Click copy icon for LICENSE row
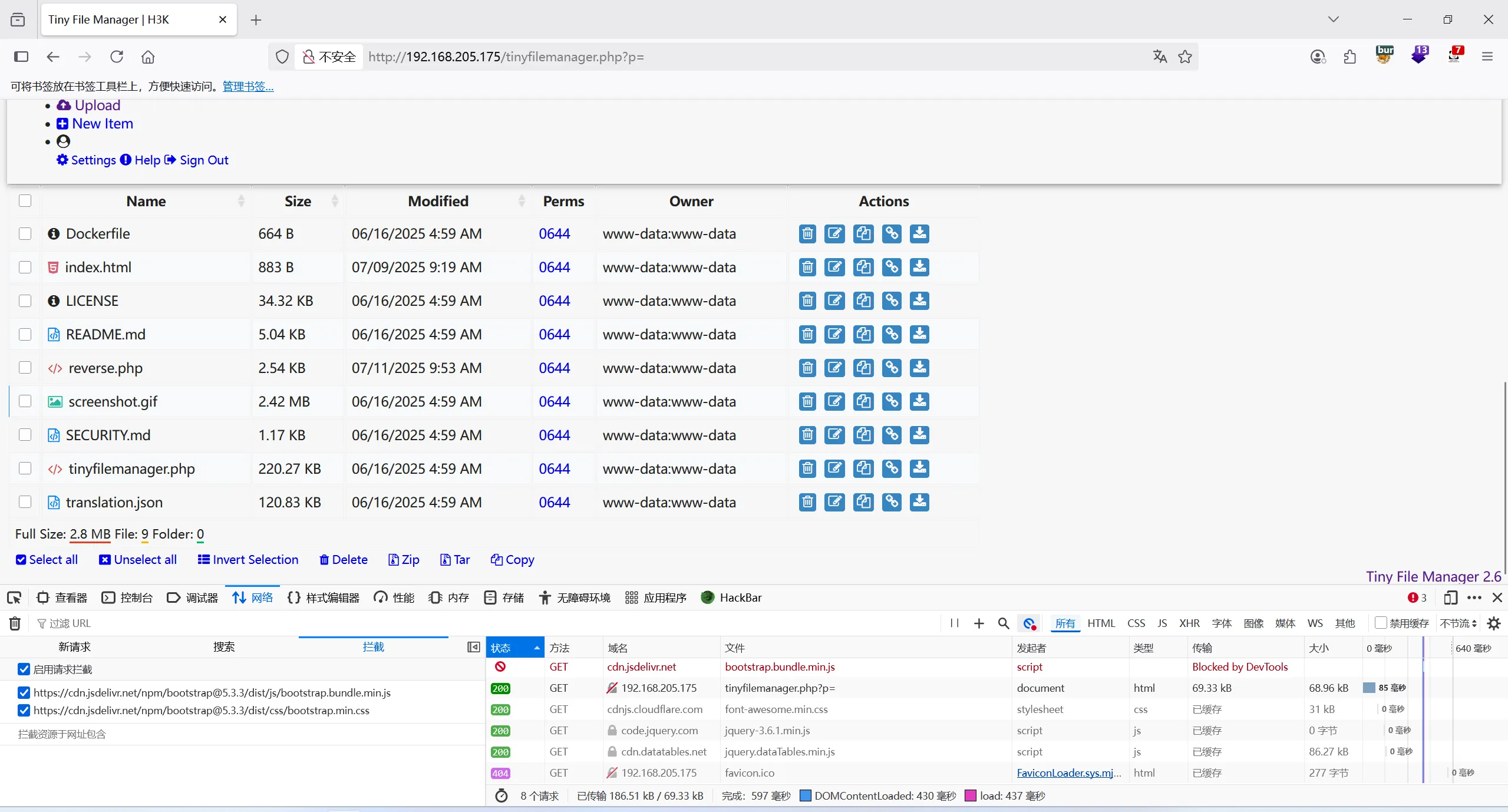The image size is (1508, 812). (x=863, y=301)
